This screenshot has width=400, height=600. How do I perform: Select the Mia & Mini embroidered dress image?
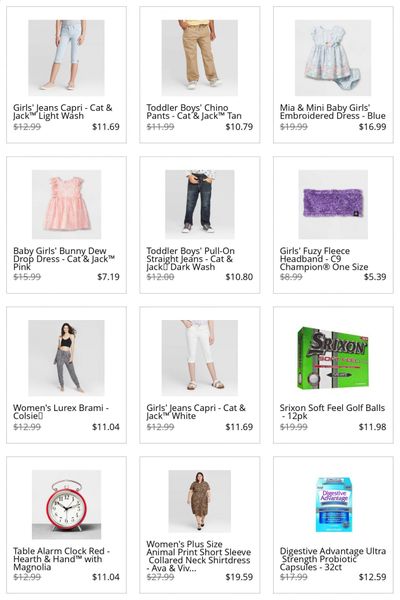[x=333, y=57]
